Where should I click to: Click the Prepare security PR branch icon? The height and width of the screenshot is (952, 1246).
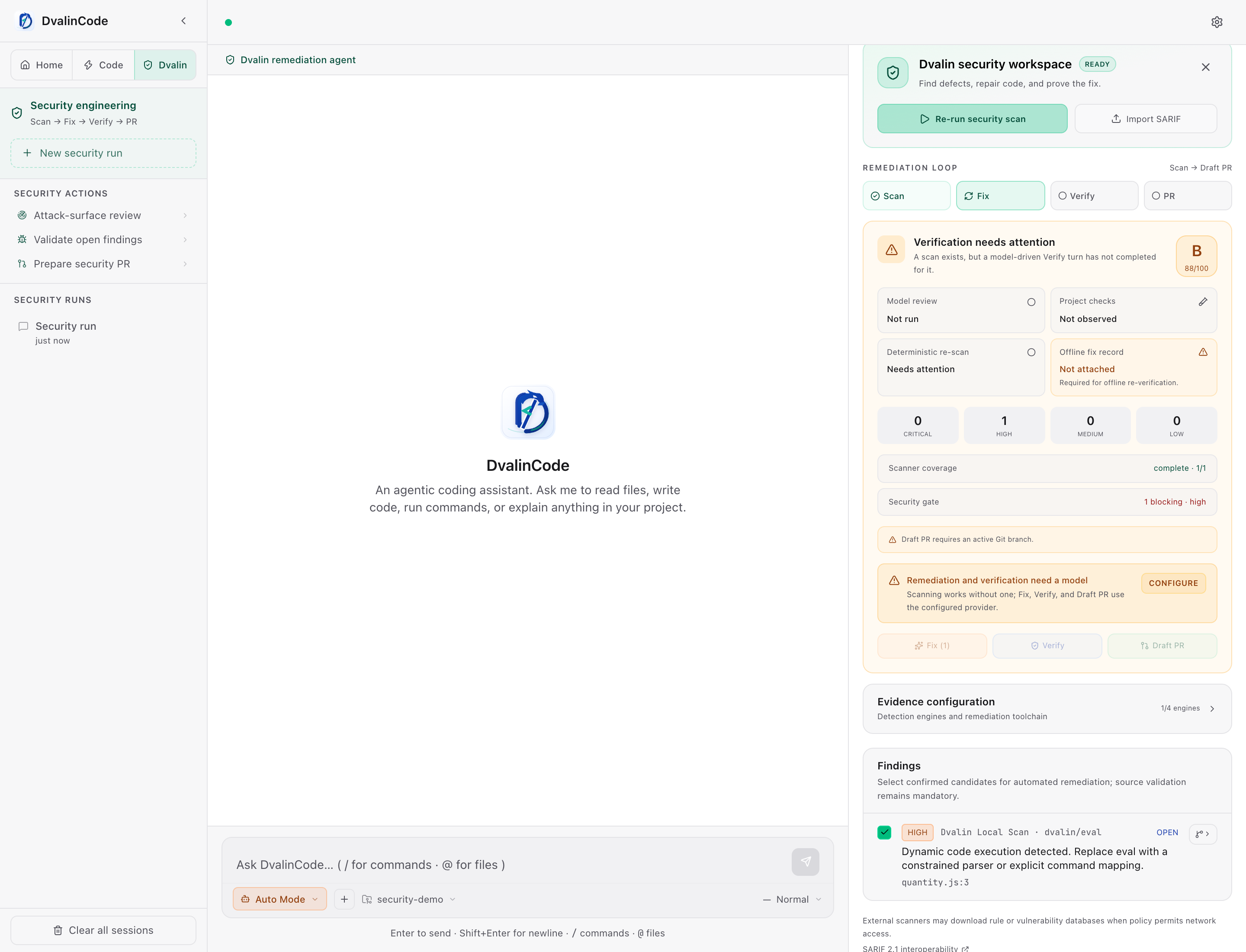tap(22, 264)
